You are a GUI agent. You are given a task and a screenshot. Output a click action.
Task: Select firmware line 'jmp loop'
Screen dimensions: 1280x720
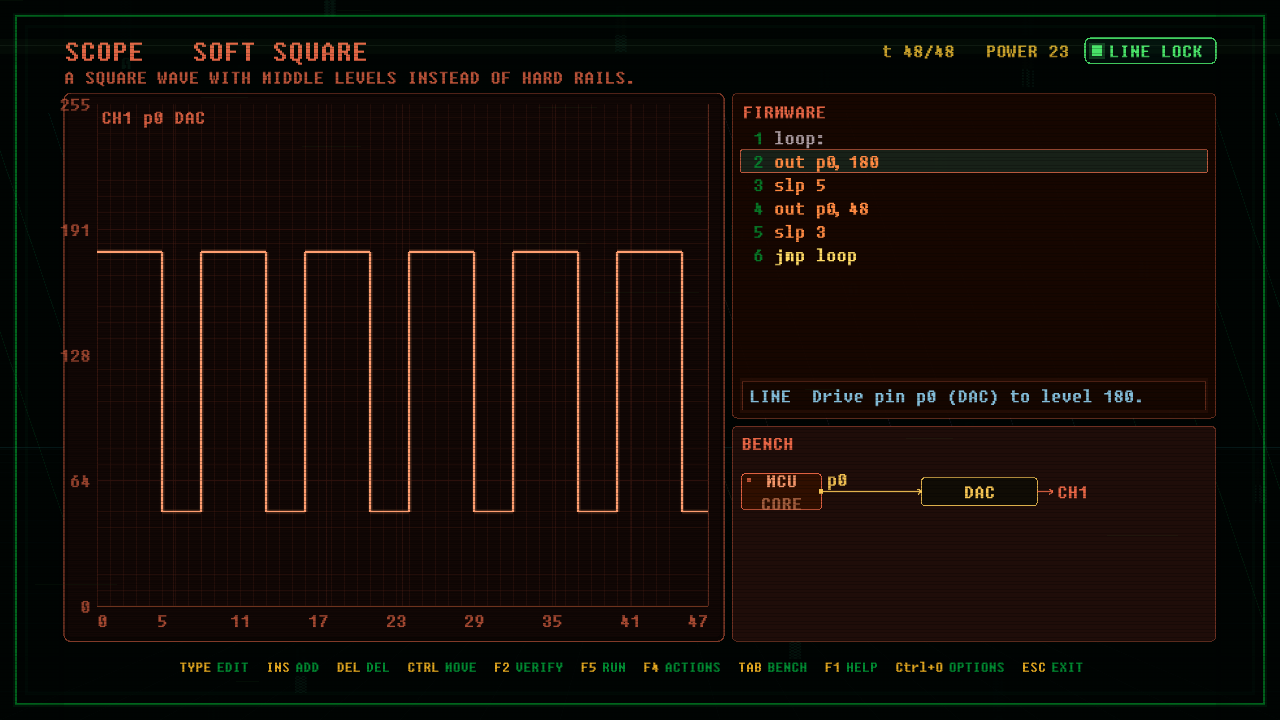[973, 256]
